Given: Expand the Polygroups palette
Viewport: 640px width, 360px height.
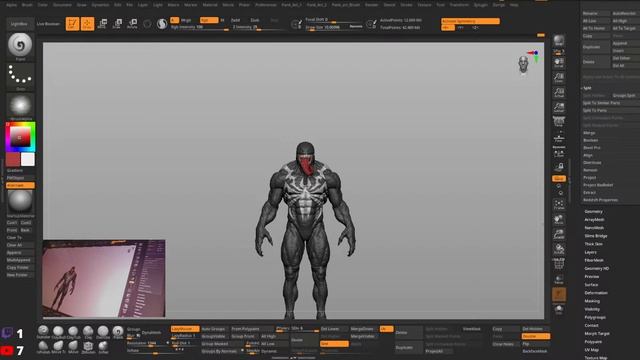Looking at the screenshot, I should (595, 317).
